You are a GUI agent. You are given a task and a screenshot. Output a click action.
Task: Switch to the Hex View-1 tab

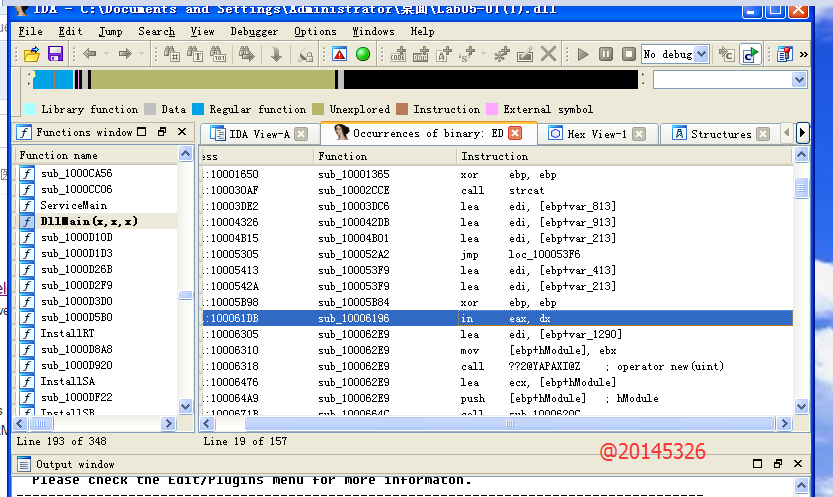[x=596, y=134]
